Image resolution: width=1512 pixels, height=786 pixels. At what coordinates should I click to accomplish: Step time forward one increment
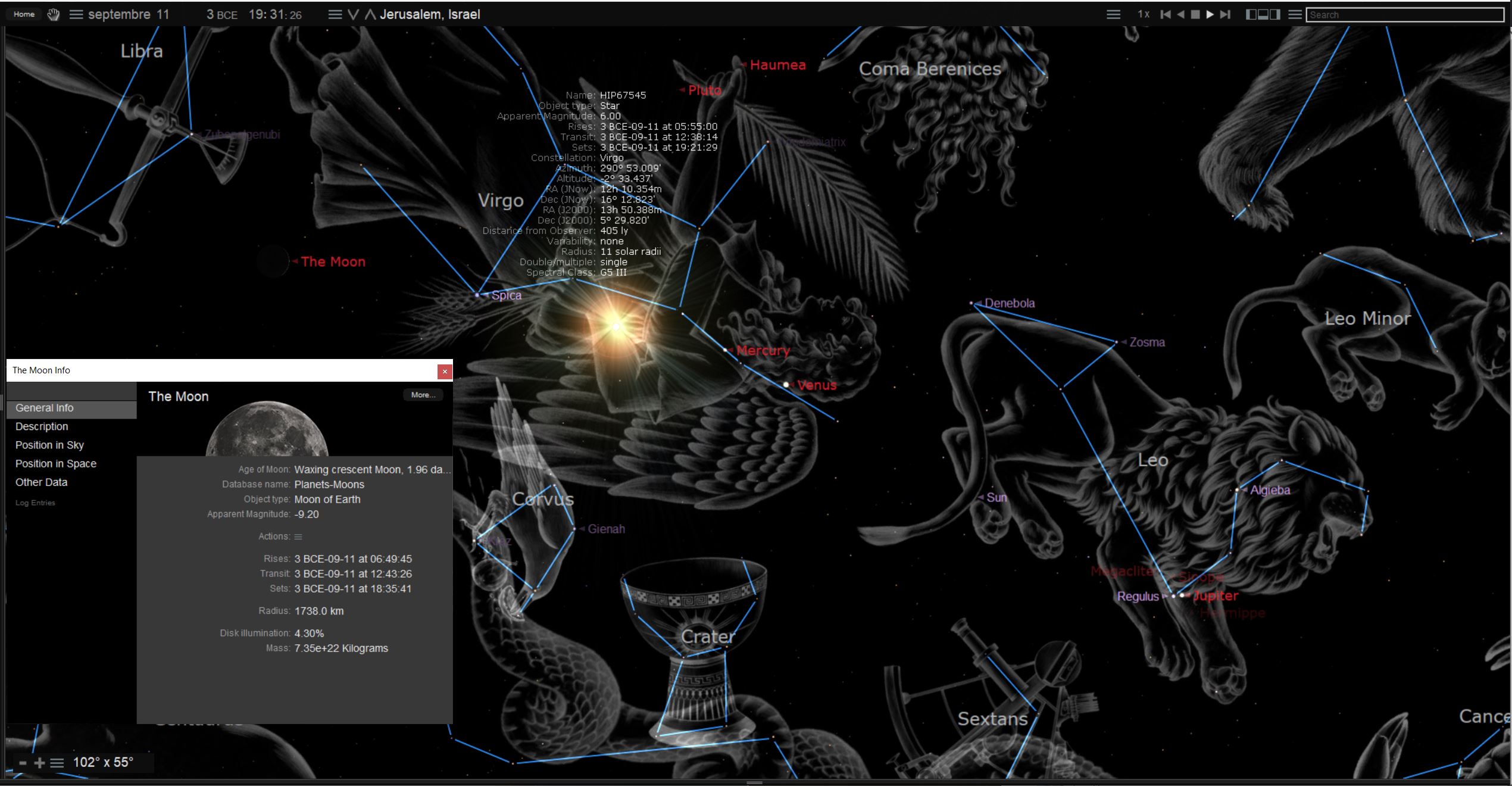click(1225, 14)
